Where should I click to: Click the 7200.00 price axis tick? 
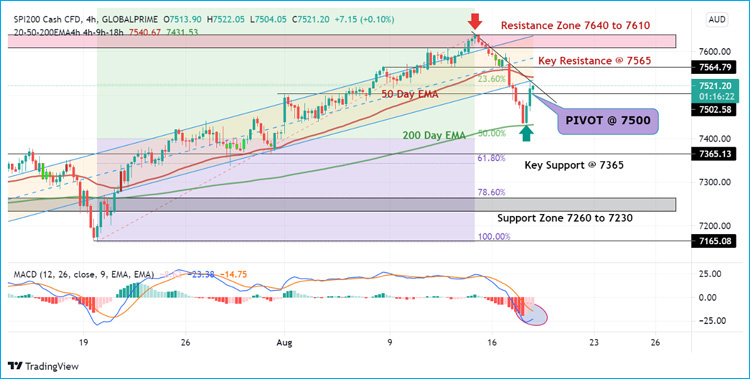coord(714,226)
